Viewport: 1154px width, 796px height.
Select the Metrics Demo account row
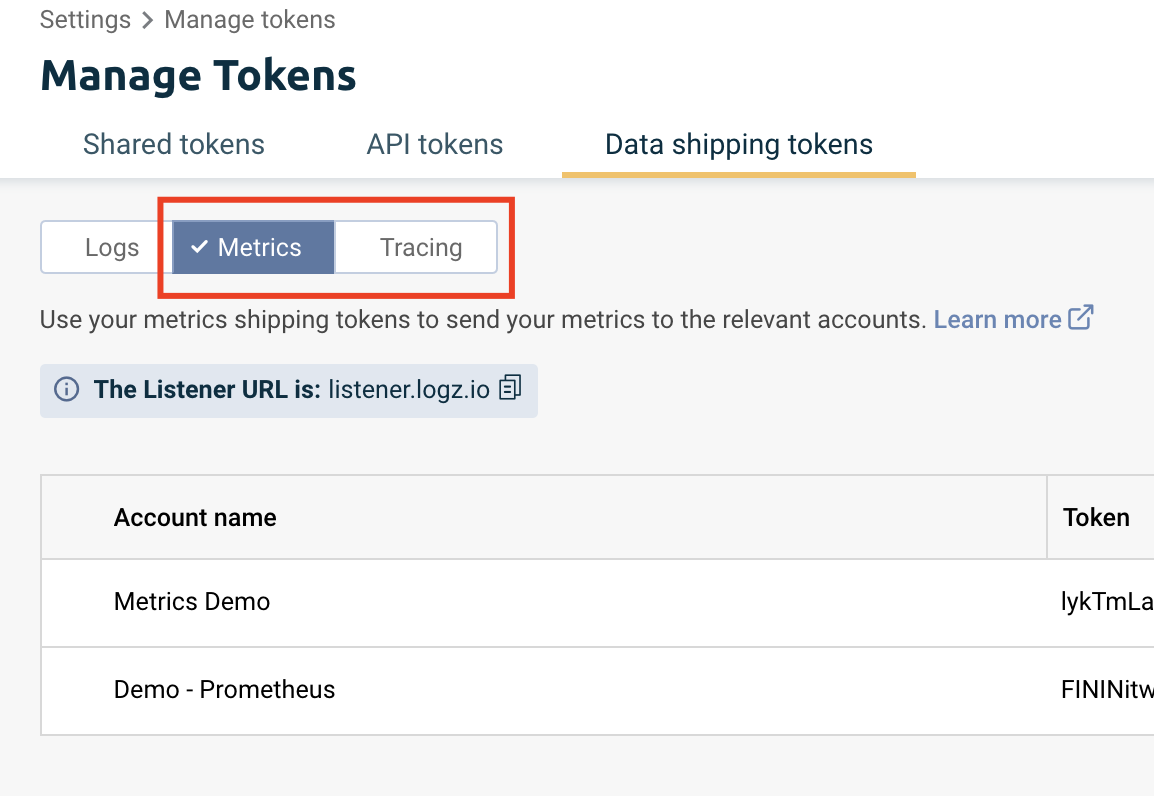point(598,603)
